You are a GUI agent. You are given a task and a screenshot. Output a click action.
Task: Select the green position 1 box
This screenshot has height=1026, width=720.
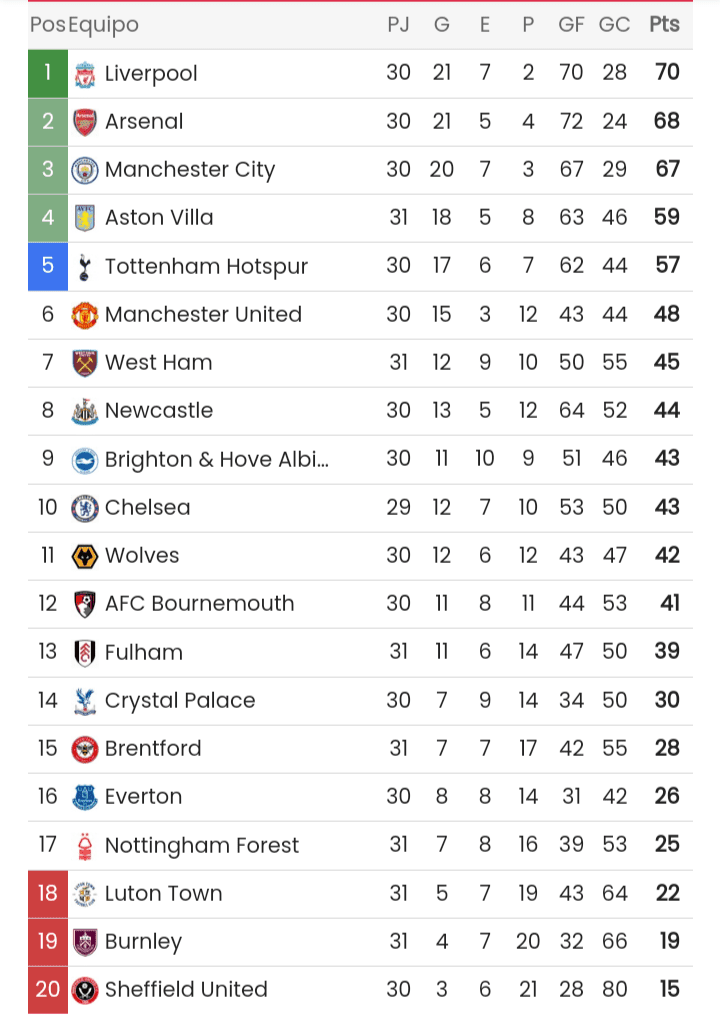48,73
